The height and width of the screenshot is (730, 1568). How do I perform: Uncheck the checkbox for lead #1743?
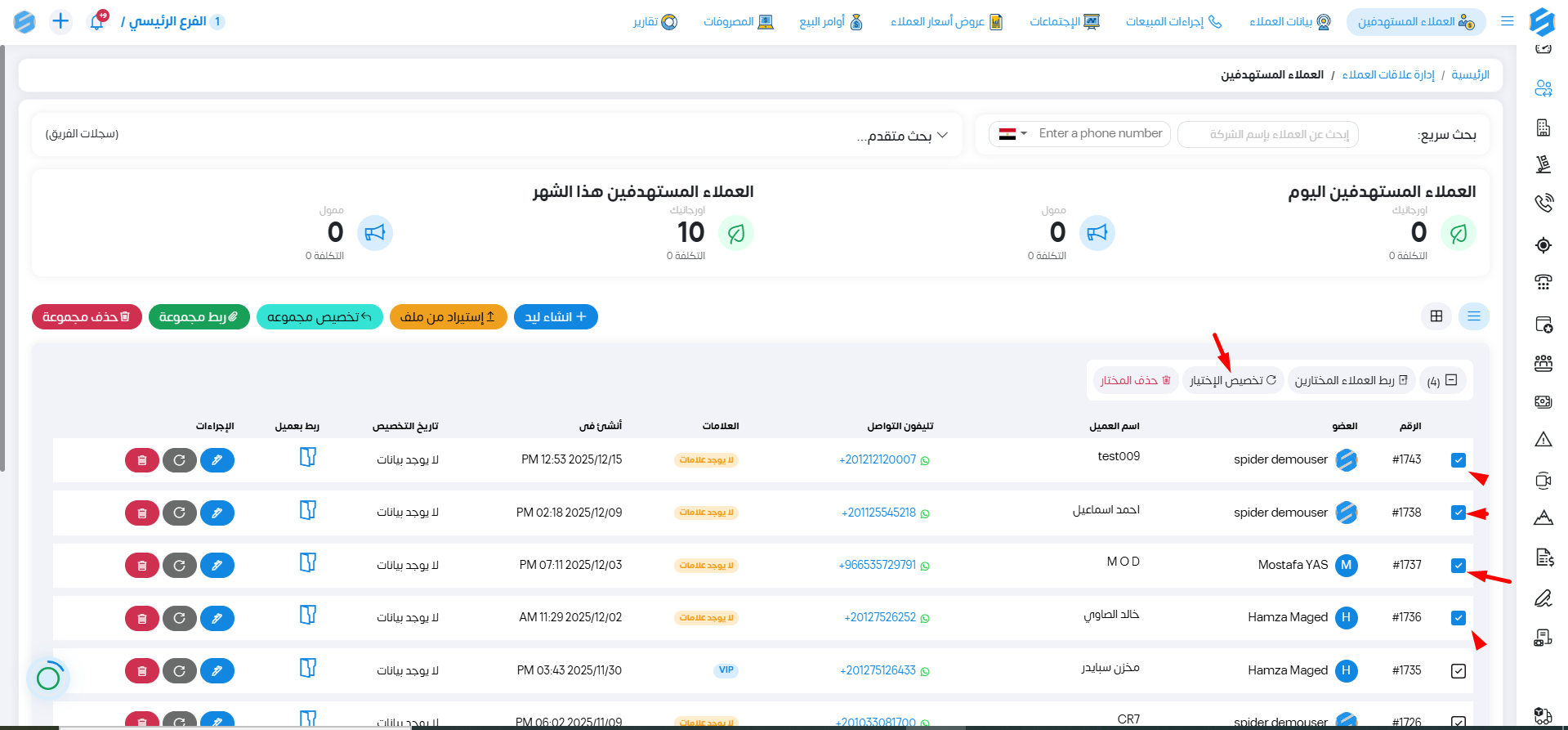(x=1458, y=460)
